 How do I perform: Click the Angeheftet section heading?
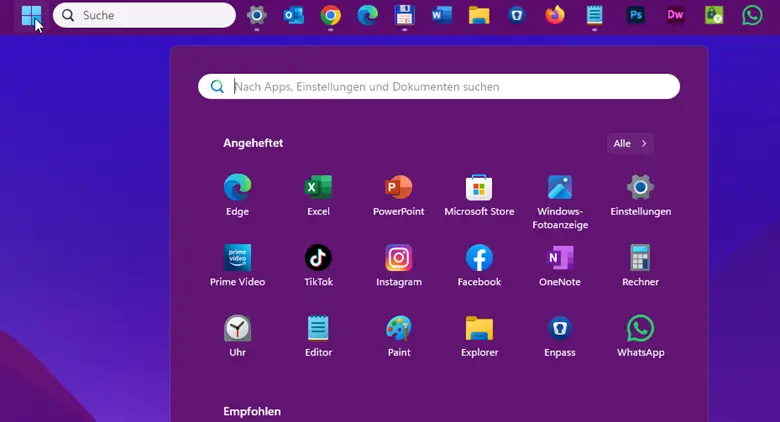click(x=253, y=143)
